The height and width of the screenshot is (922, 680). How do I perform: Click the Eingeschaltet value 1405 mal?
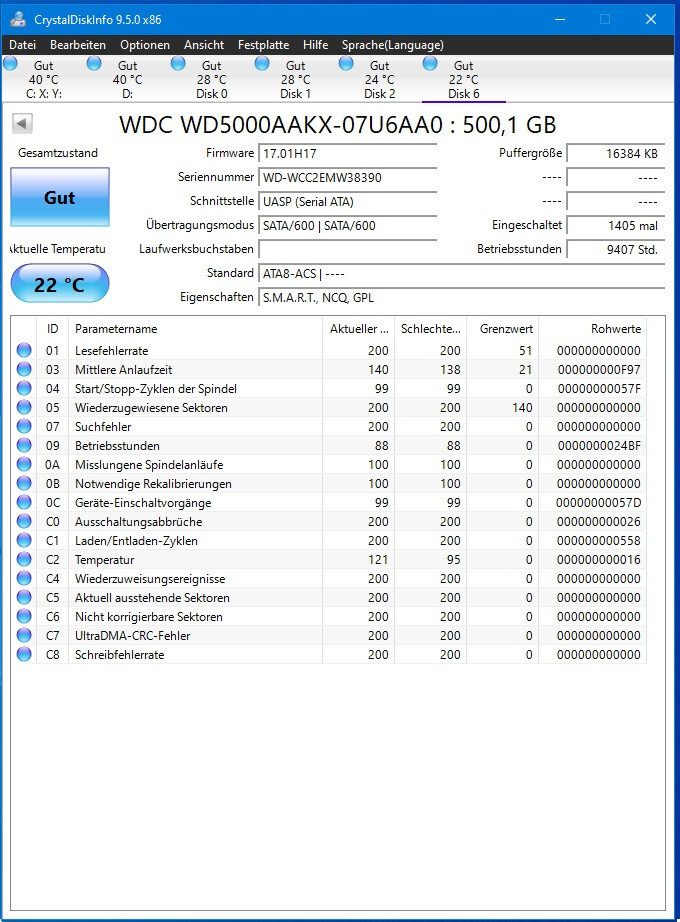click(x=616, y=226)
